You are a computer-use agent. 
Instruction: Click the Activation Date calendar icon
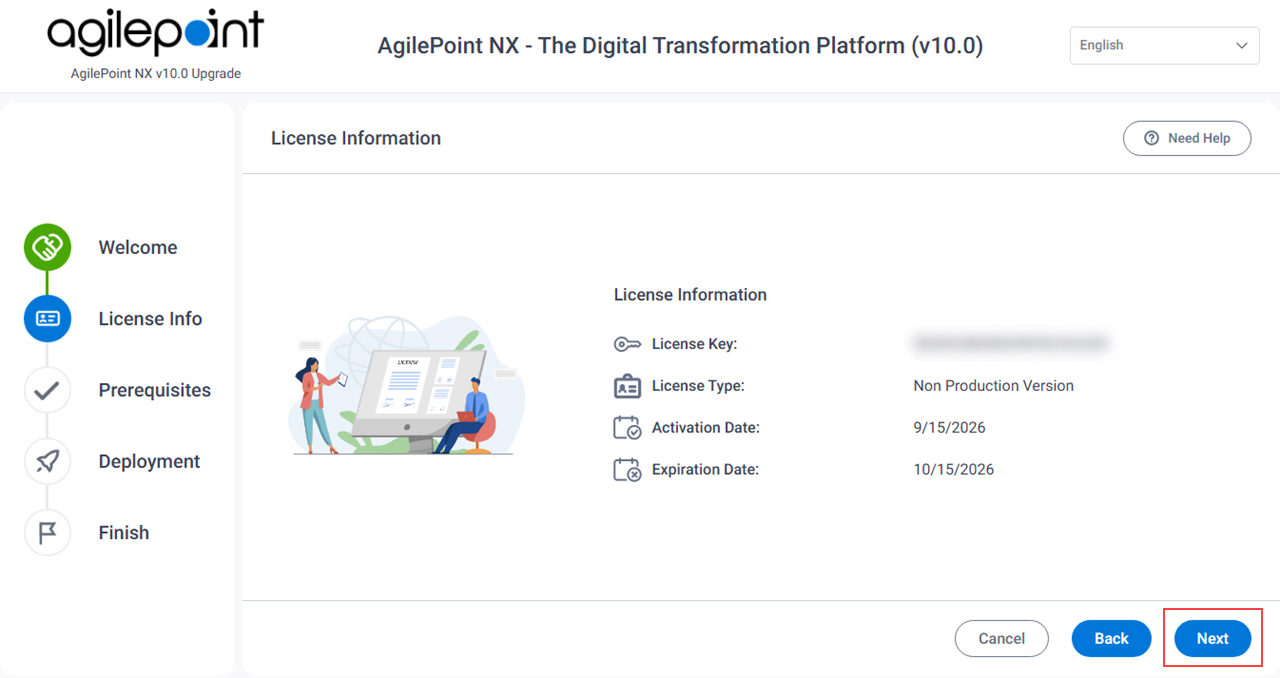pos(627,428)
